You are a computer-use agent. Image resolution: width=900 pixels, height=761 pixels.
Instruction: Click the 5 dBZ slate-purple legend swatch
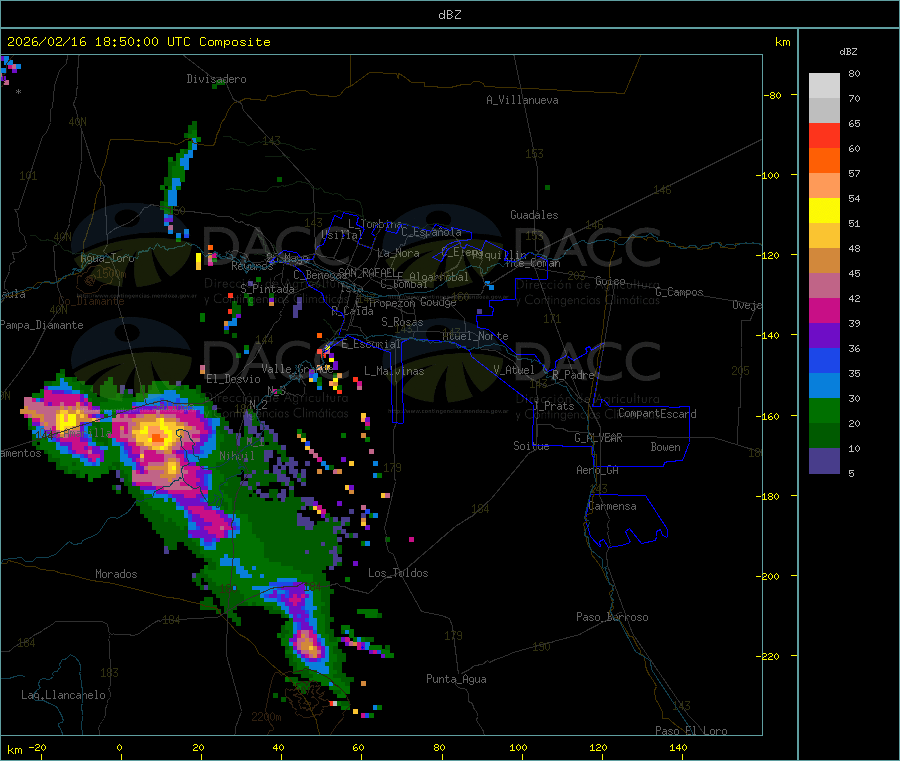pyautogui.click(x=824, y=461)
